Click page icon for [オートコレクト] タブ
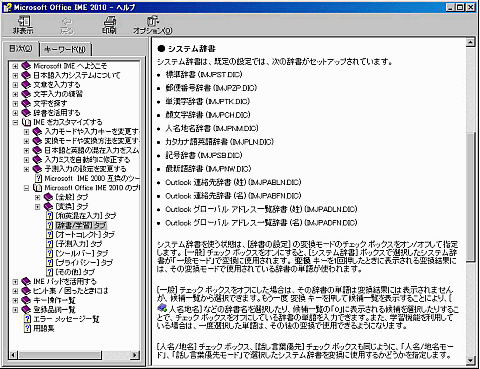The height and width of the screenshot is (369, 480). point(50,235)
